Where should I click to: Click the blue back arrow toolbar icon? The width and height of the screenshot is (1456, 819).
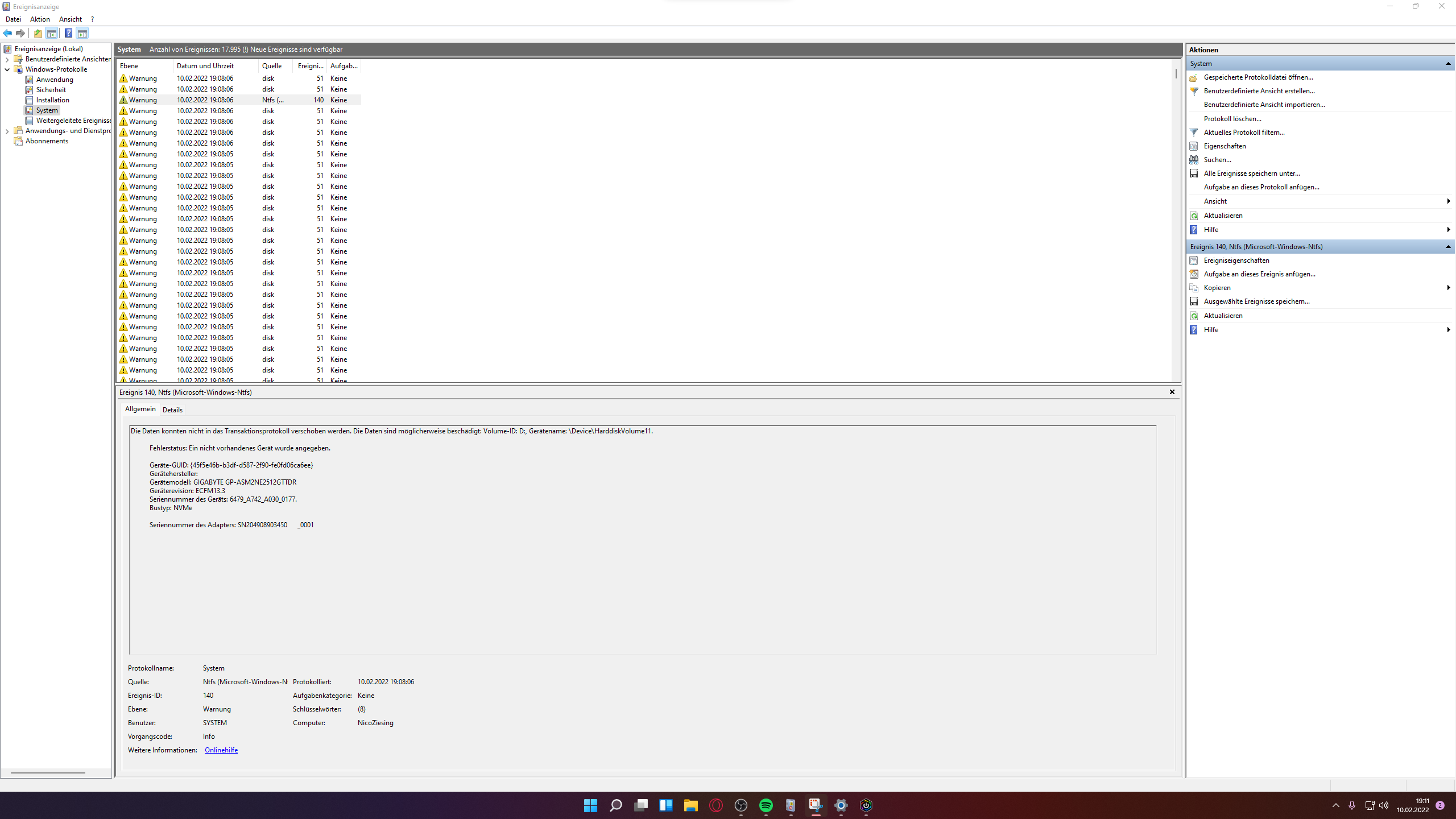click(x=7, y=33)
